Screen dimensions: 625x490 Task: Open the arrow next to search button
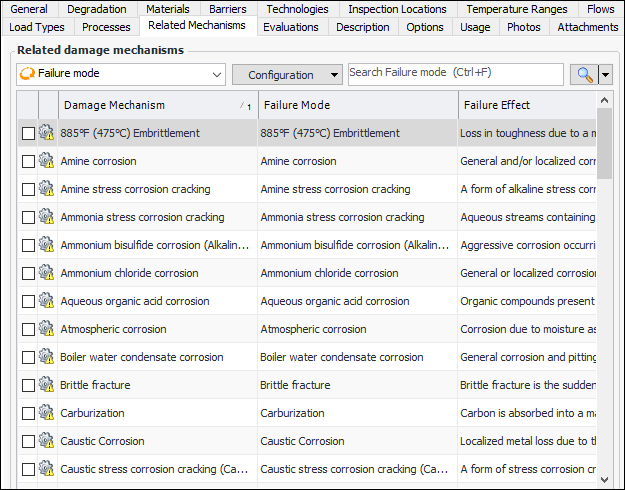click(605, 75)
